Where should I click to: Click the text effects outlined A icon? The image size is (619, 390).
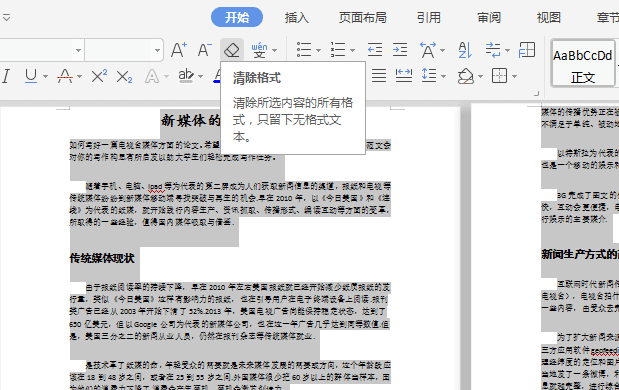tap(152, 76)
